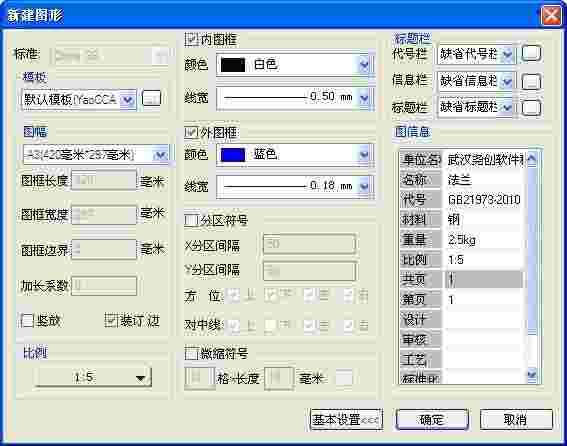This screenshot has width=567, height=446.
Task: Select the 单位名称 value 武汉尧创软件
Action: 485,160
